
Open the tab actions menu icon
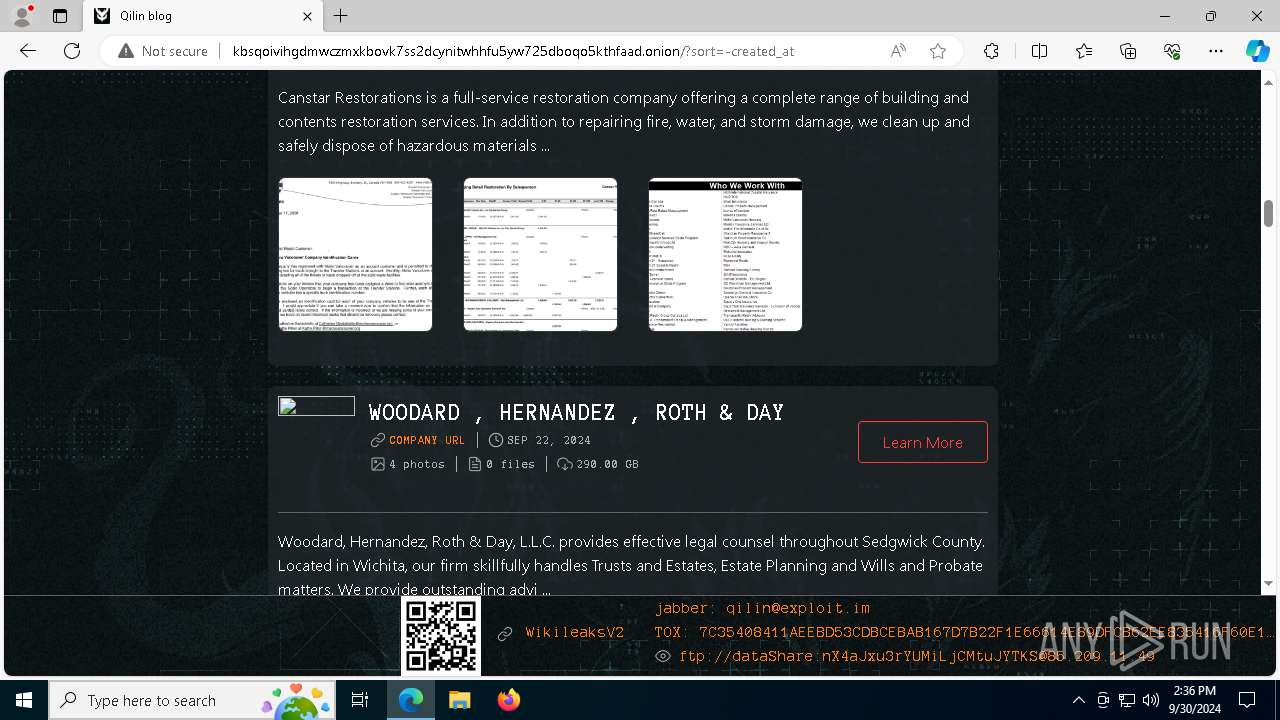[60, 16]
